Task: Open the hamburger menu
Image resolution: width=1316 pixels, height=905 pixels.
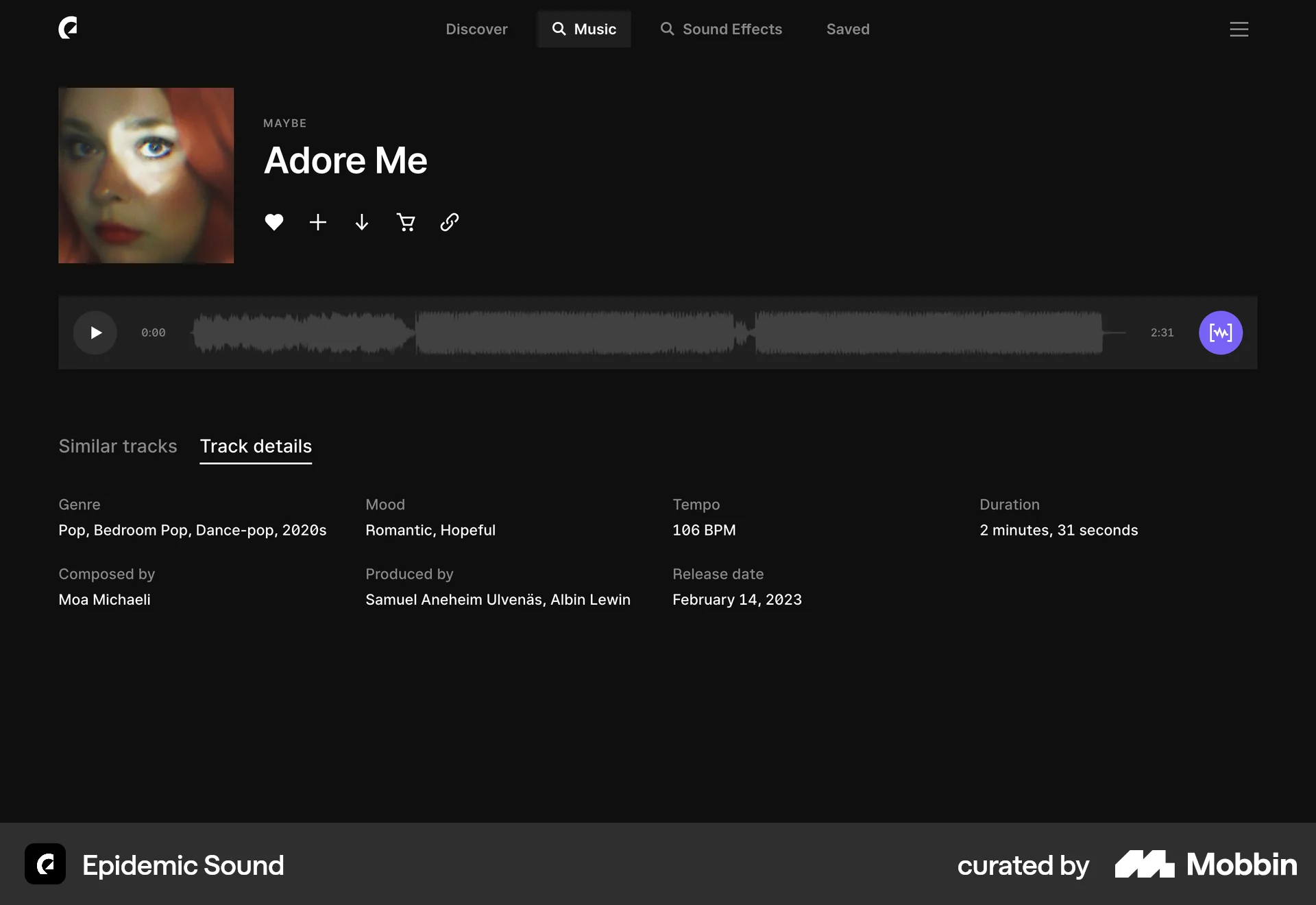Action: click(1239, 29)
